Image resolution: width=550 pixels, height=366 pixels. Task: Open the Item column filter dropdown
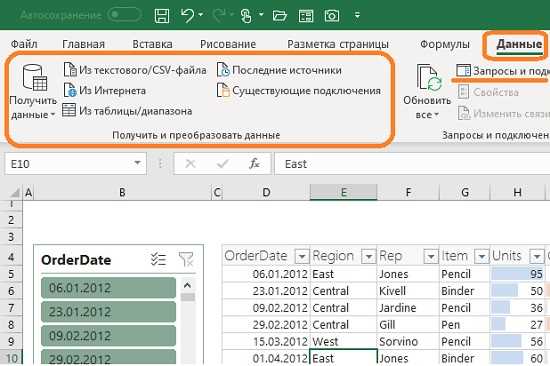pyautogui.click(x=482, y=257)
